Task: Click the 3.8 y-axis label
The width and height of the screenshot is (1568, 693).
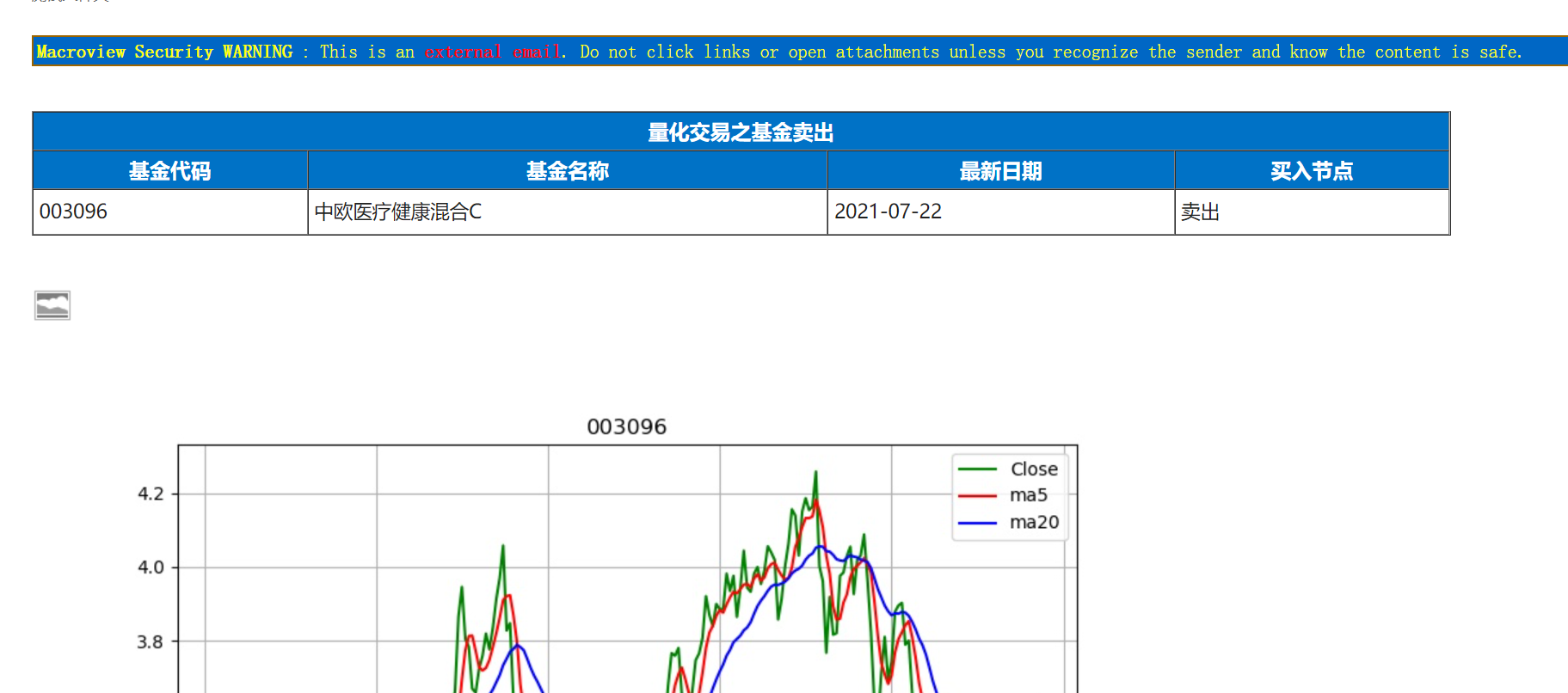Action: point(151,641)
